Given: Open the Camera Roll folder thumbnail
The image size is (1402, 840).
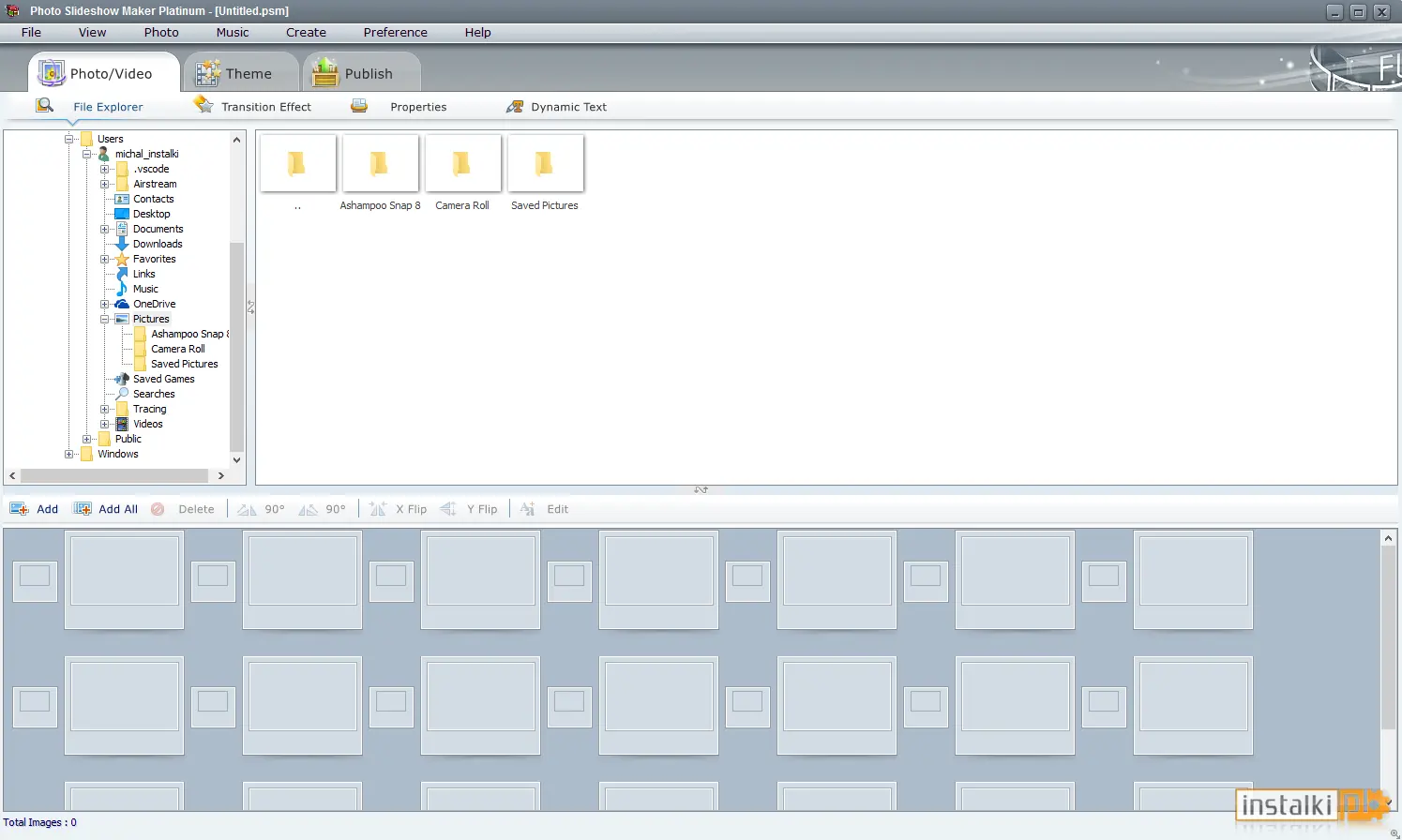Looking at the screenshot, I should pos(462,163).
